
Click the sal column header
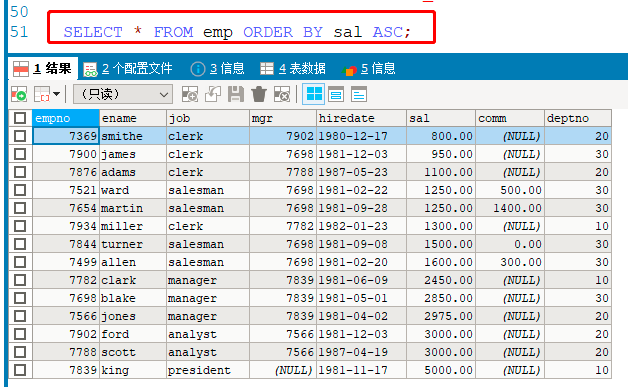click(441, 118)
